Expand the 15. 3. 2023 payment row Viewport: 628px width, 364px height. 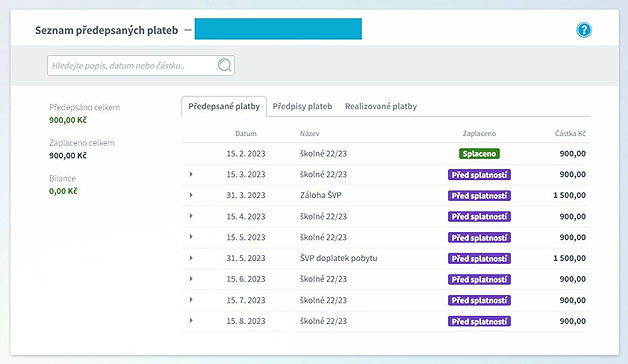point(191,174)
